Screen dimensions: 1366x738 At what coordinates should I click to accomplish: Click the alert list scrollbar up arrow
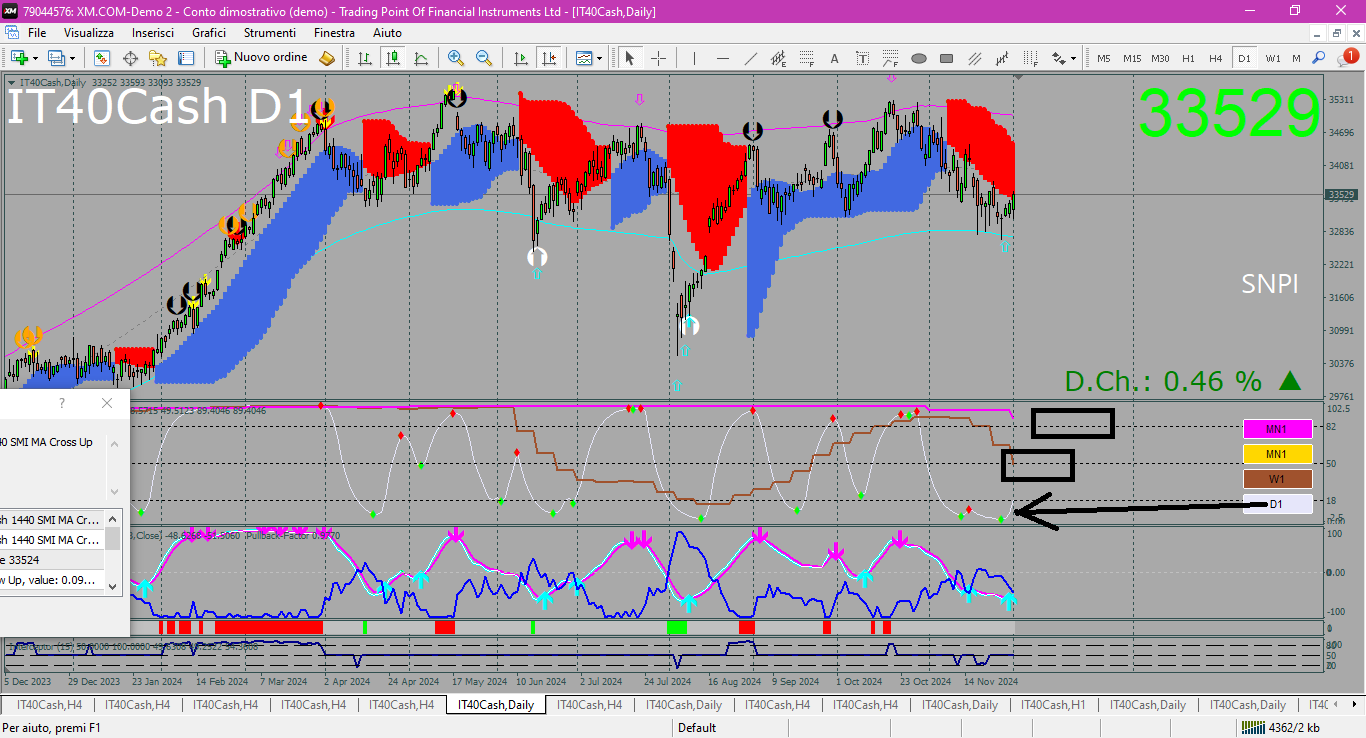point(113,519)
